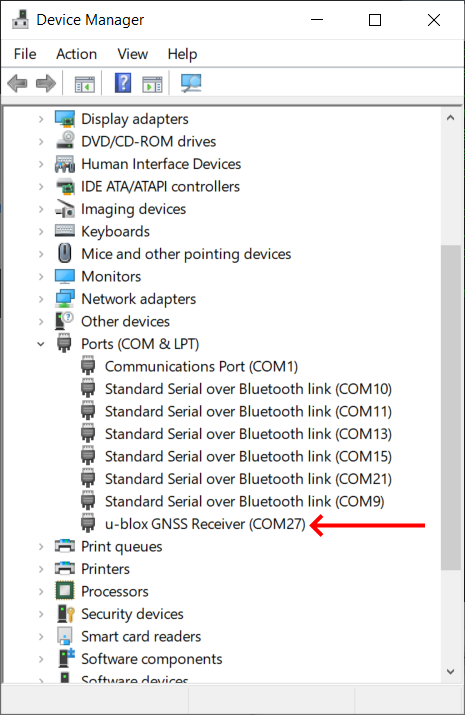The image size is (465, 715).
Task: Open the Action menu
Action: (77, 54)
